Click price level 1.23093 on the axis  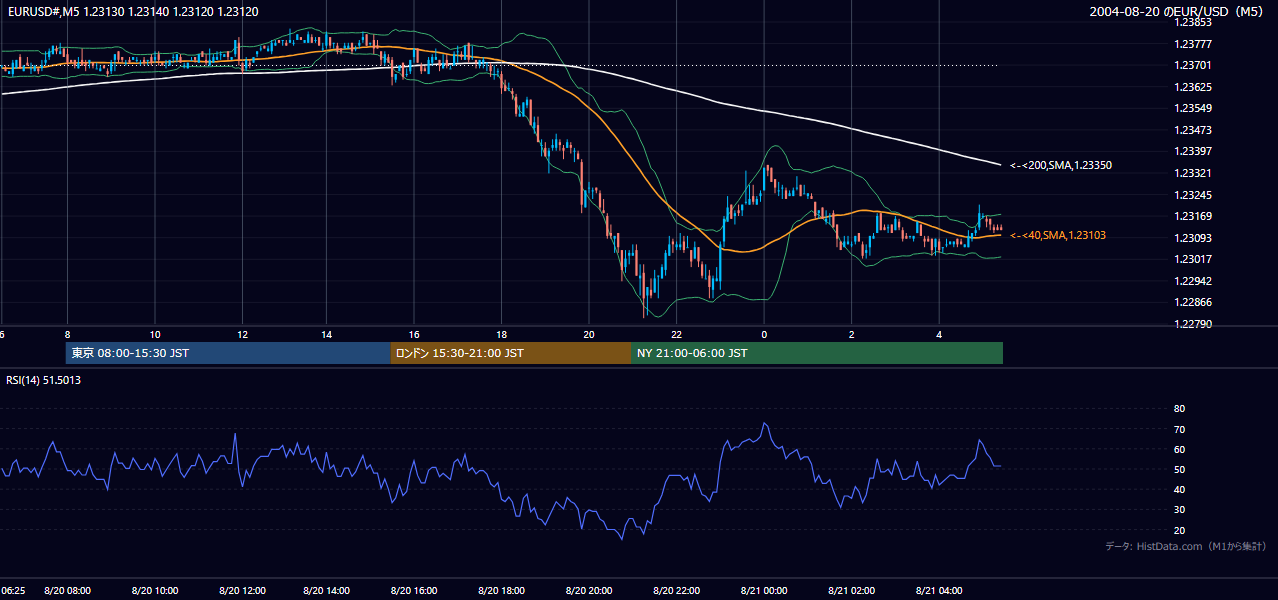coord(1194,238)
